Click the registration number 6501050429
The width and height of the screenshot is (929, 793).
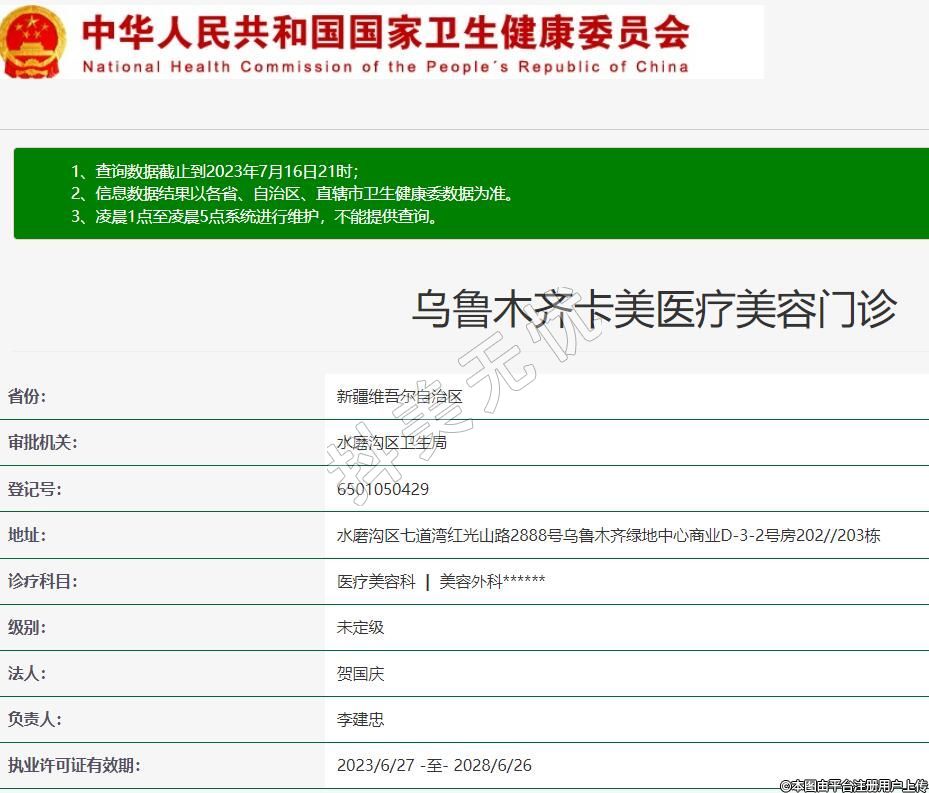[383, 489]
